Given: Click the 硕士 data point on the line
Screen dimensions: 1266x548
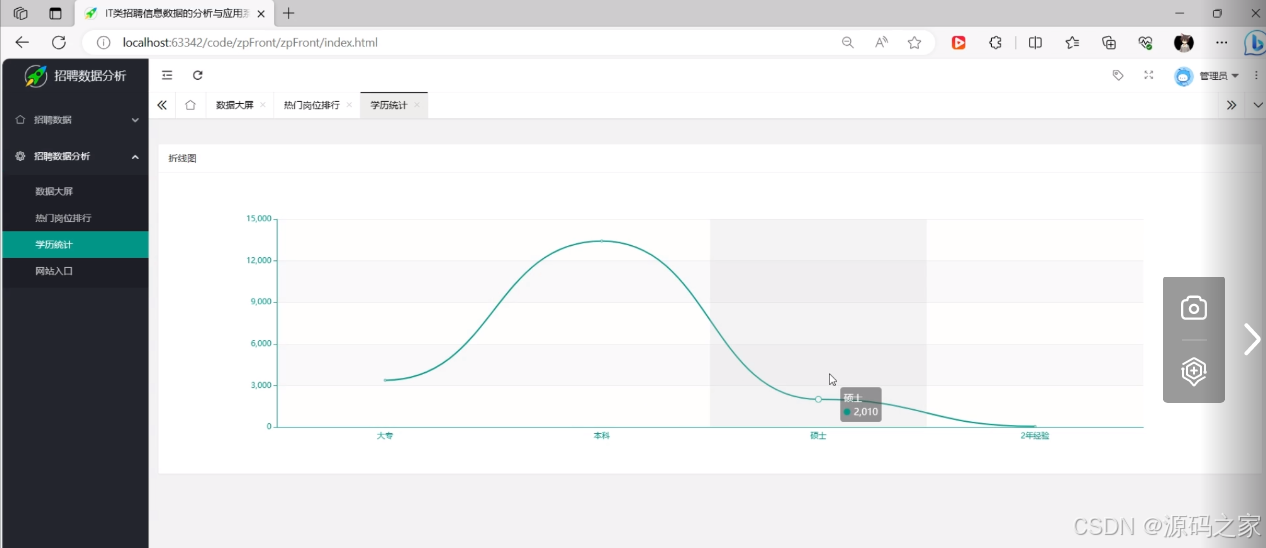Looking at the screenshot, I should (x=818, y=399).
